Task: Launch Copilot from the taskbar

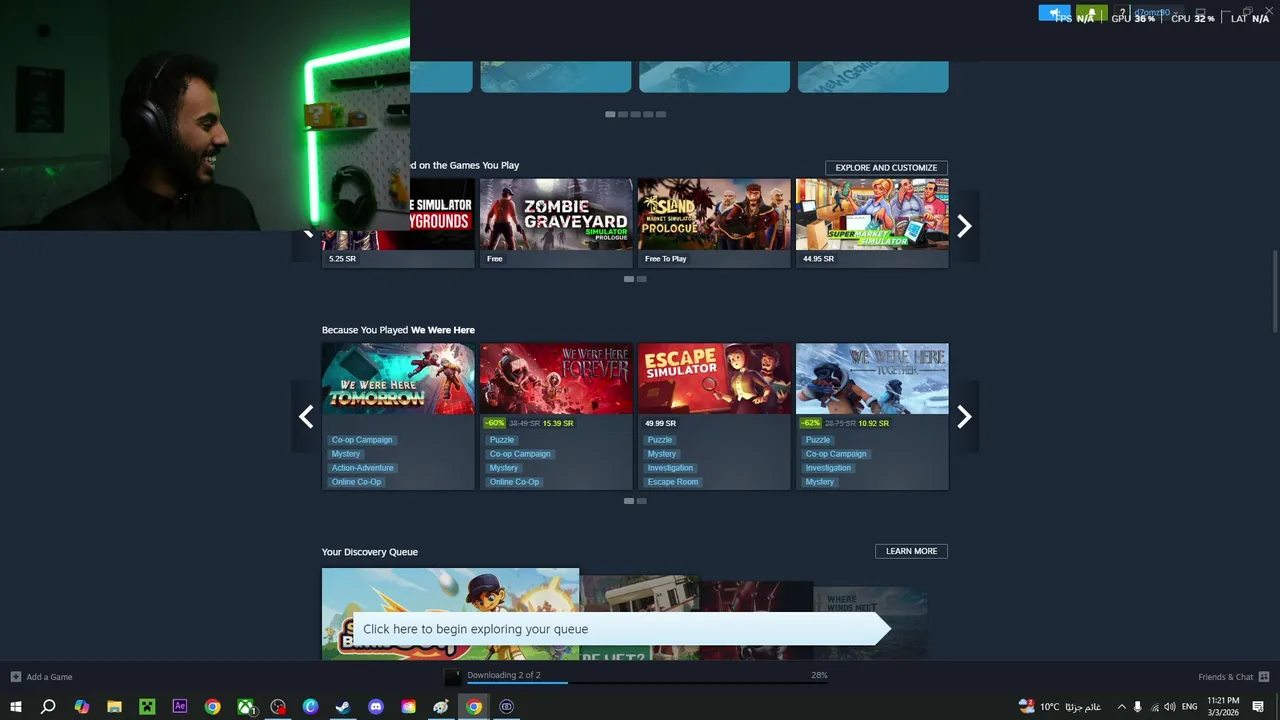Action: tap(82, 706)
